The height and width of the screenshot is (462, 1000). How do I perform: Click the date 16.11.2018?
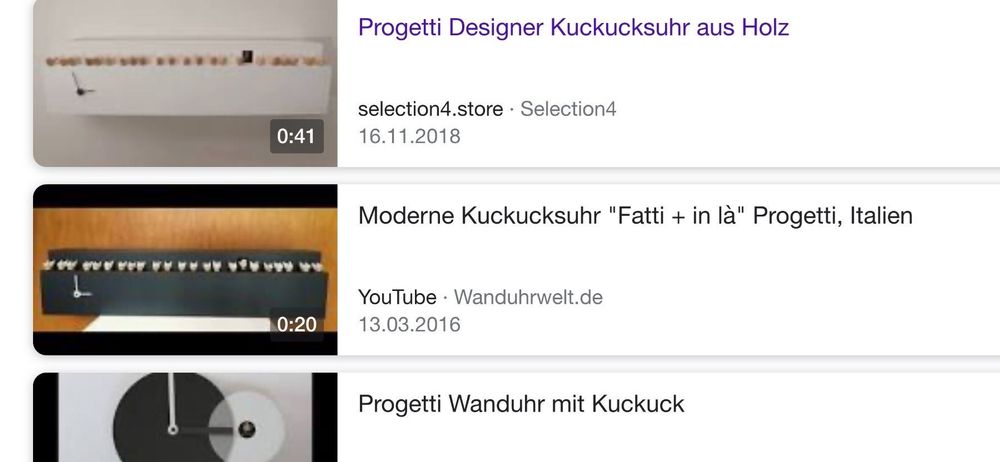(409, 137)
